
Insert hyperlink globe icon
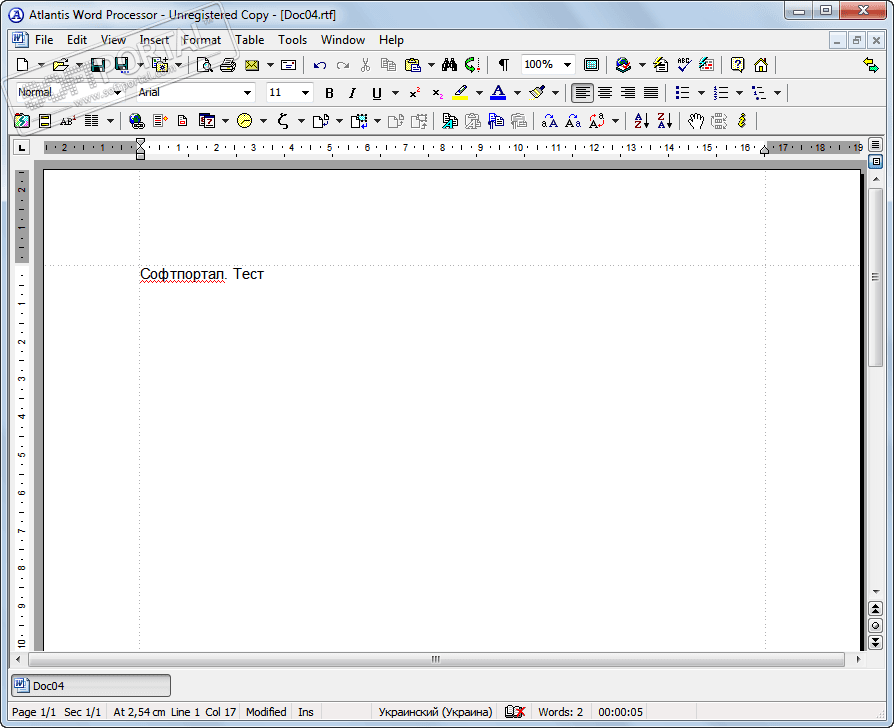pos(136,121)
